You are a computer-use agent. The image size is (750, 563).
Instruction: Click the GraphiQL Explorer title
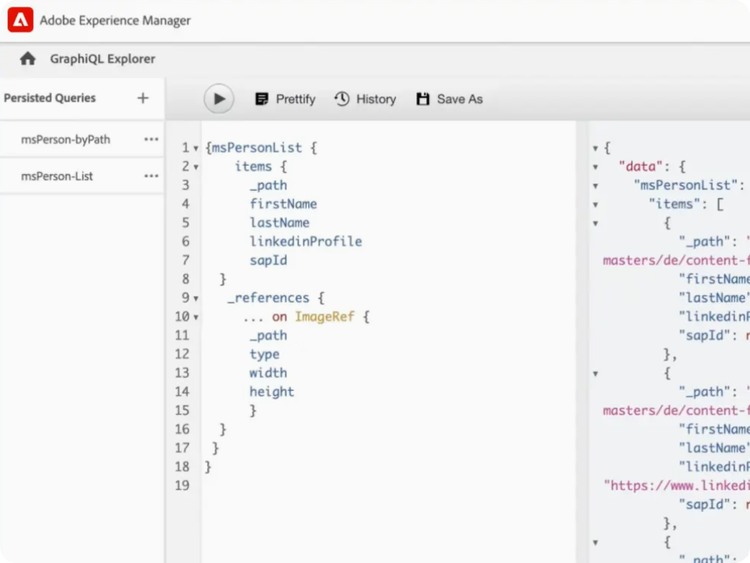click(102, 59)
